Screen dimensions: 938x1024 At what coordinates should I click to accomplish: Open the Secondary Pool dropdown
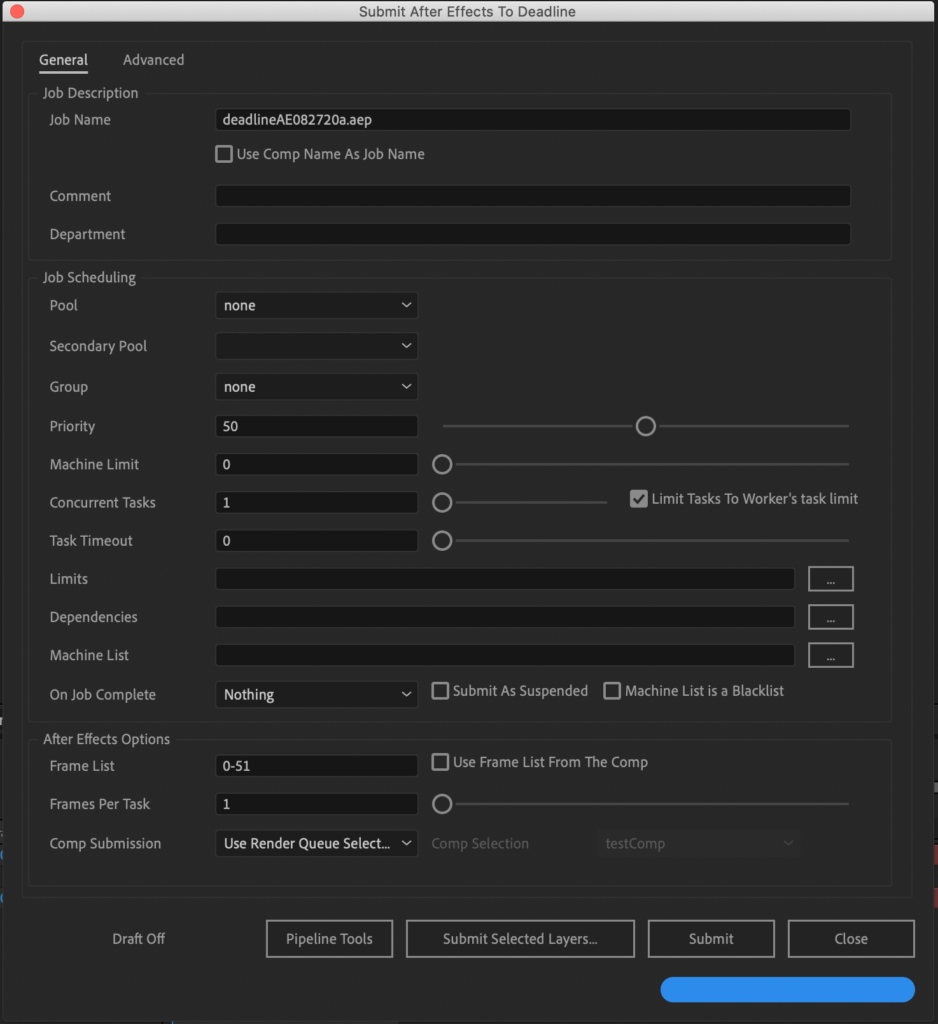[x=317, y=346]
